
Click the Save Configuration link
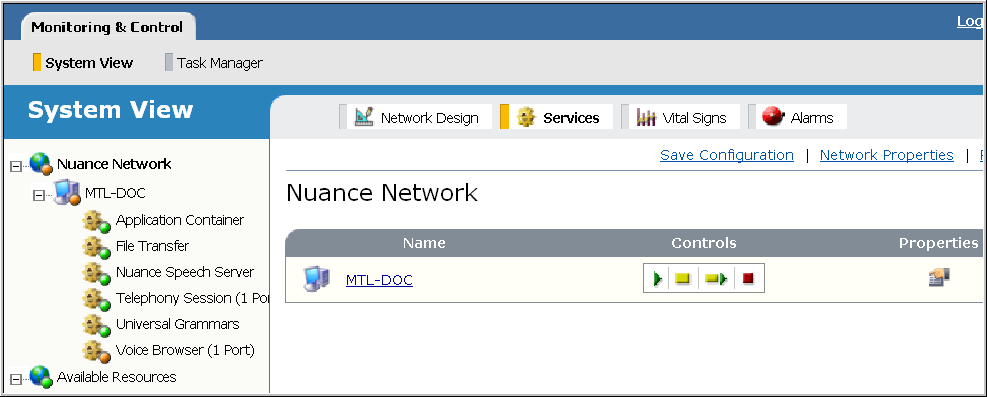[727, 155]
